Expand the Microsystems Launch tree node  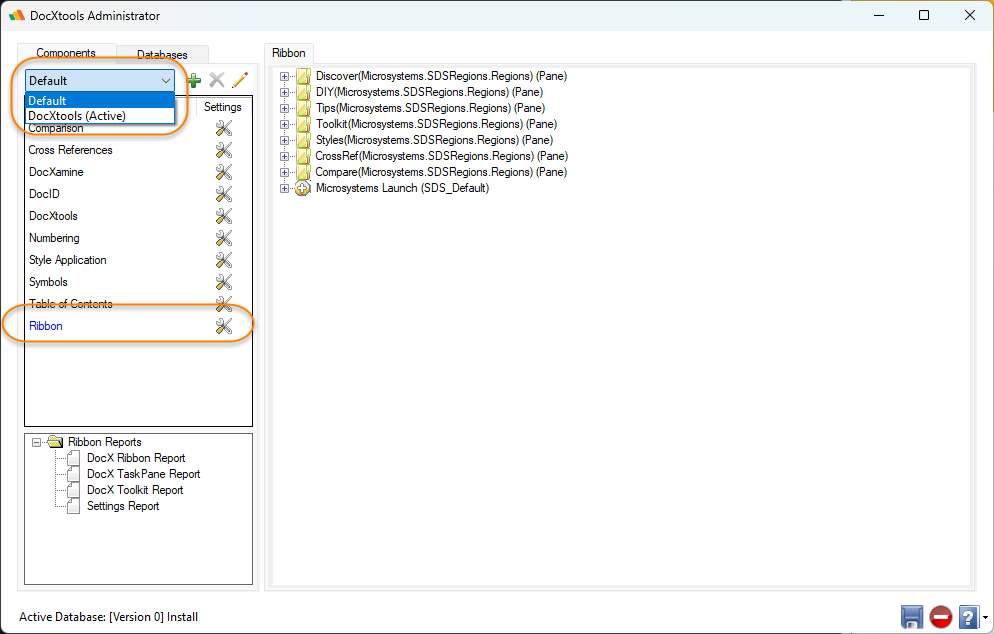284,188
